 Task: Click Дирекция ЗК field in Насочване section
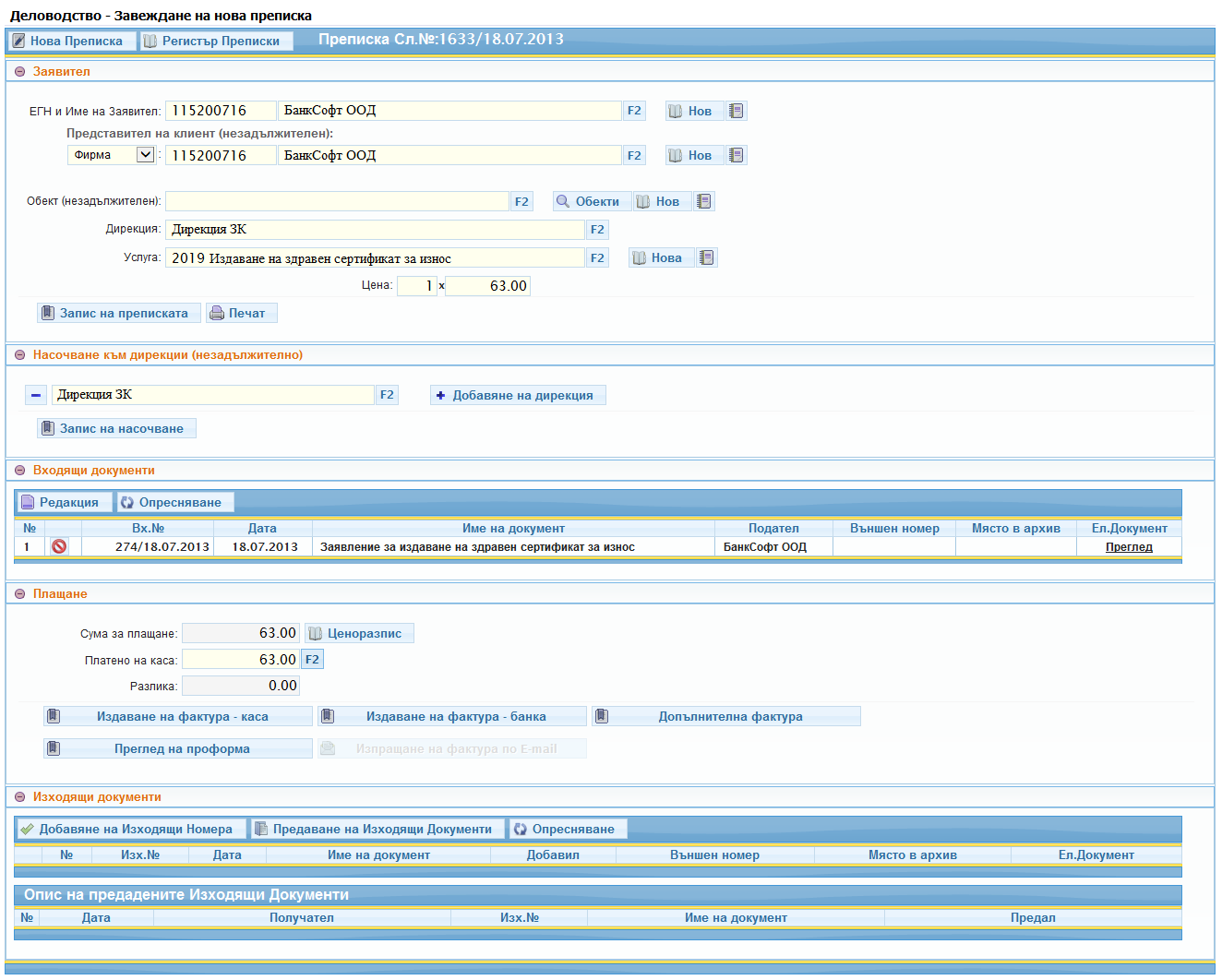(x=213, y=395)
